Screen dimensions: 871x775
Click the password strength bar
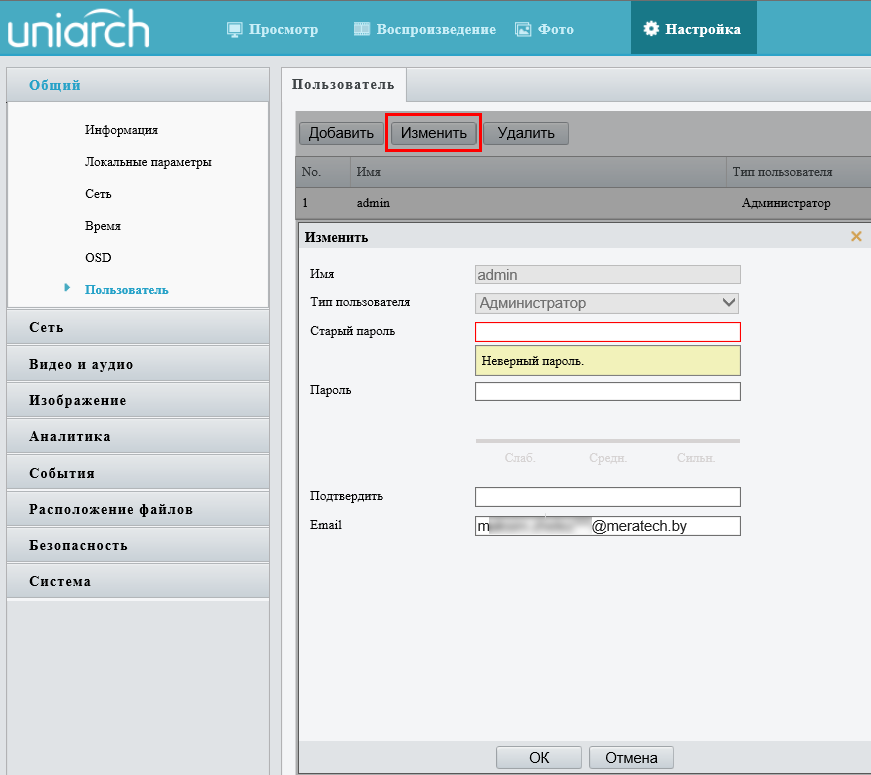[x=607, y=440]
